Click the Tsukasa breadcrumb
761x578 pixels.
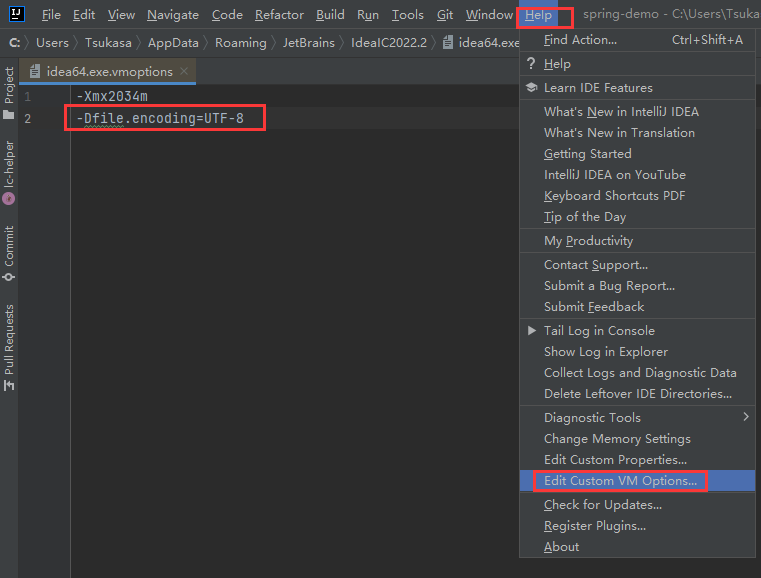coord(108,43)
